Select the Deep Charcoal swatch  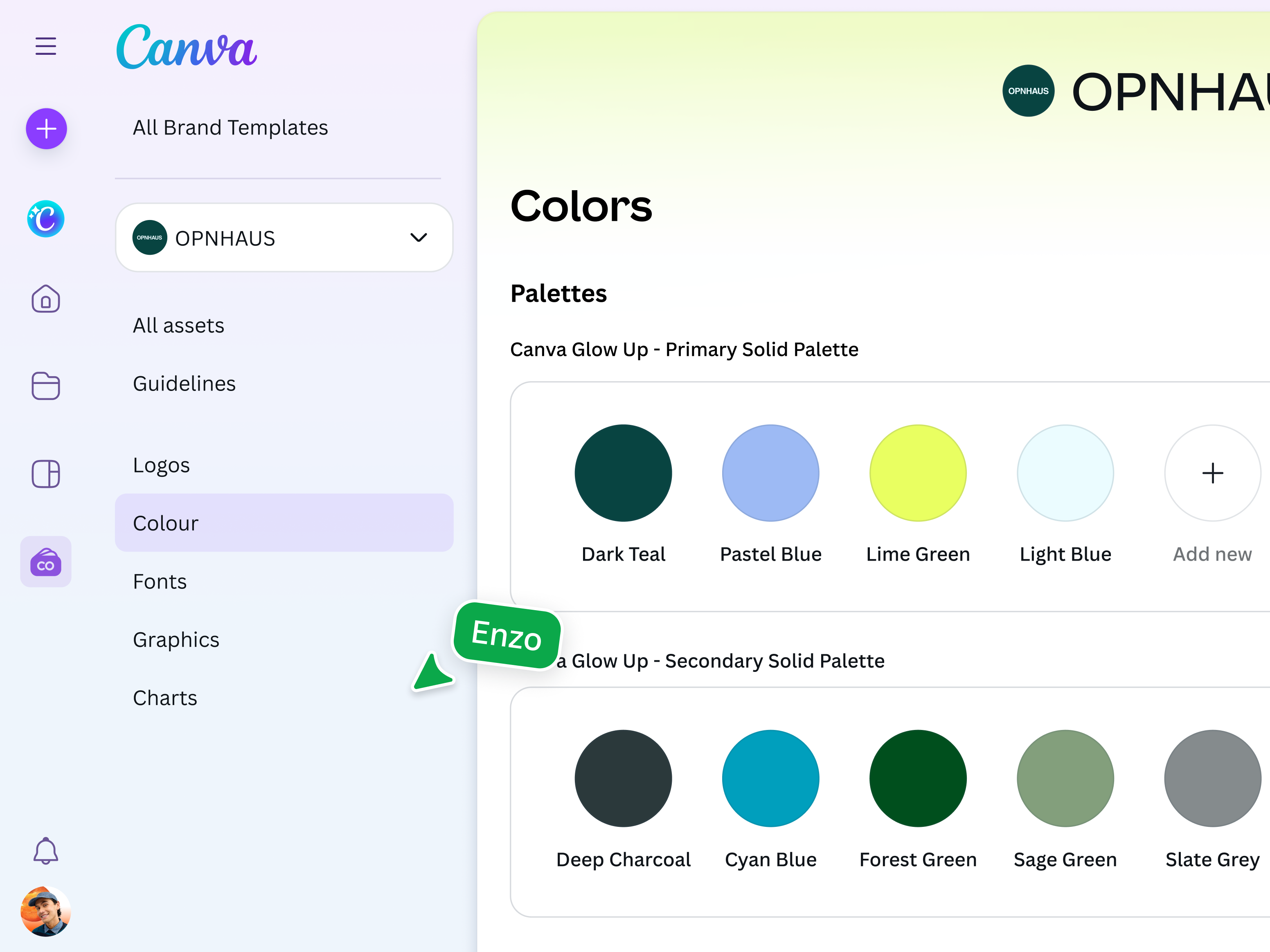(623, 779)
